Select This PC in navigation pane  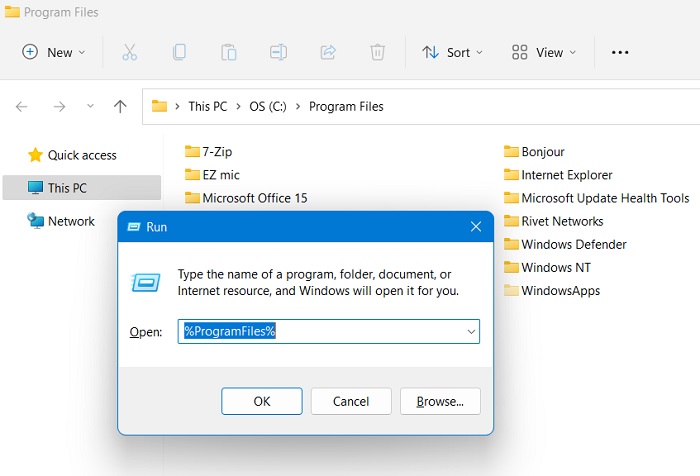82,188
